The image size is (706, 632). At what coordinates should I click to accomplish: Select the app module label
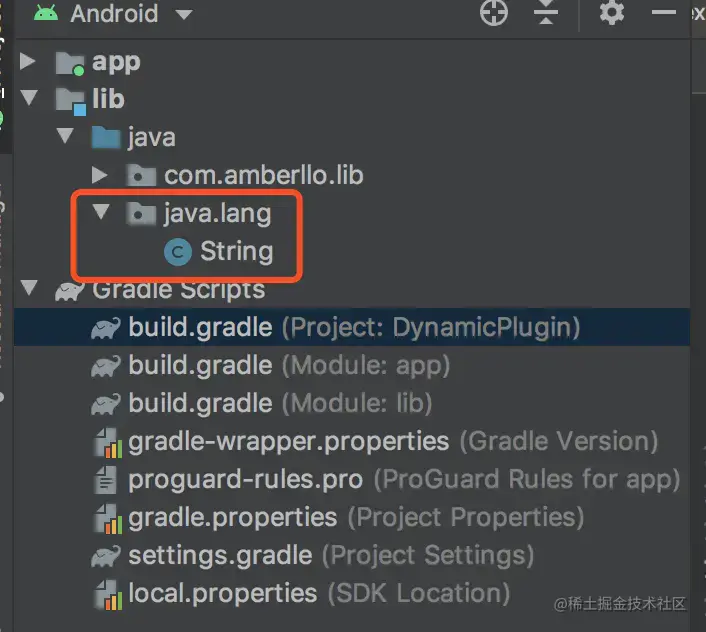pos(116,63)
